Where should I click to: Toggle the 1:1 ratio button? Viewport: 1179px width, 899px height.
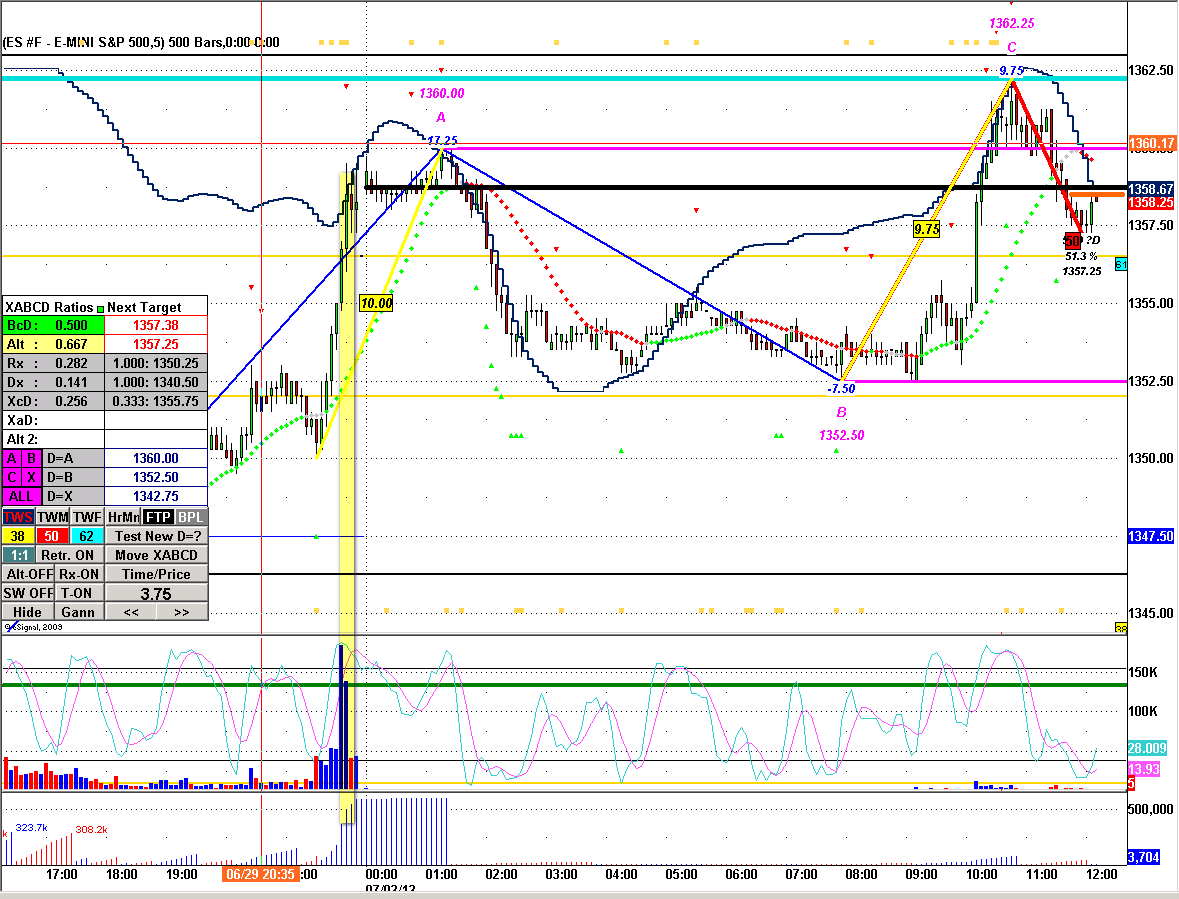(19, 555)
